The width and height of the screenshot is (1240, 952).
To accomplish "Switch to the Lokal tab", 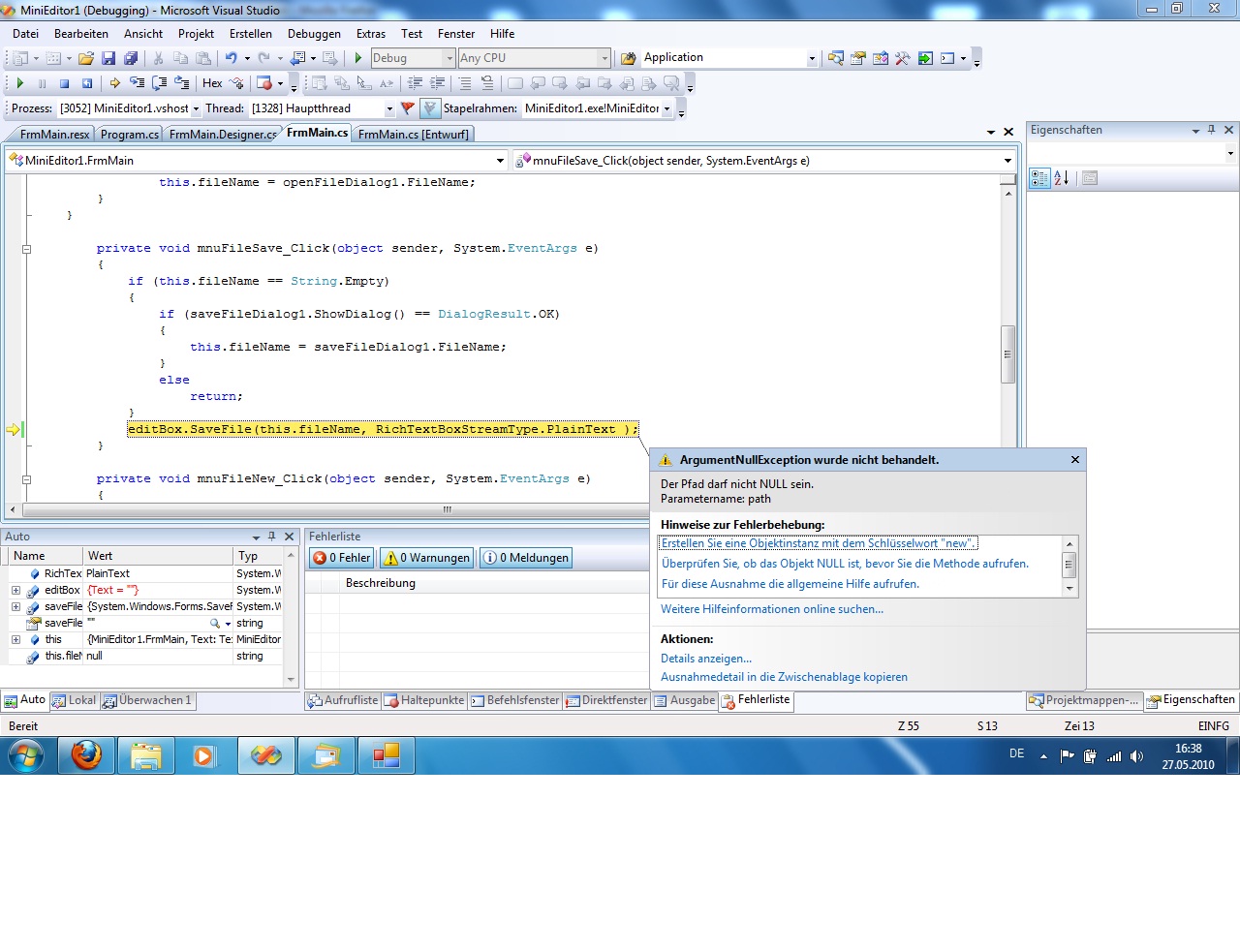I will [x=75, y=700].
